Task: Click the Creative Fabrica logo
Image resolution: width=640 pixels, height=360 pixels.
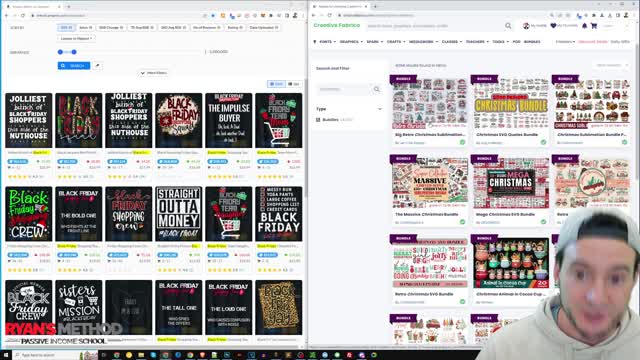Action: click(x=337, y=25)
